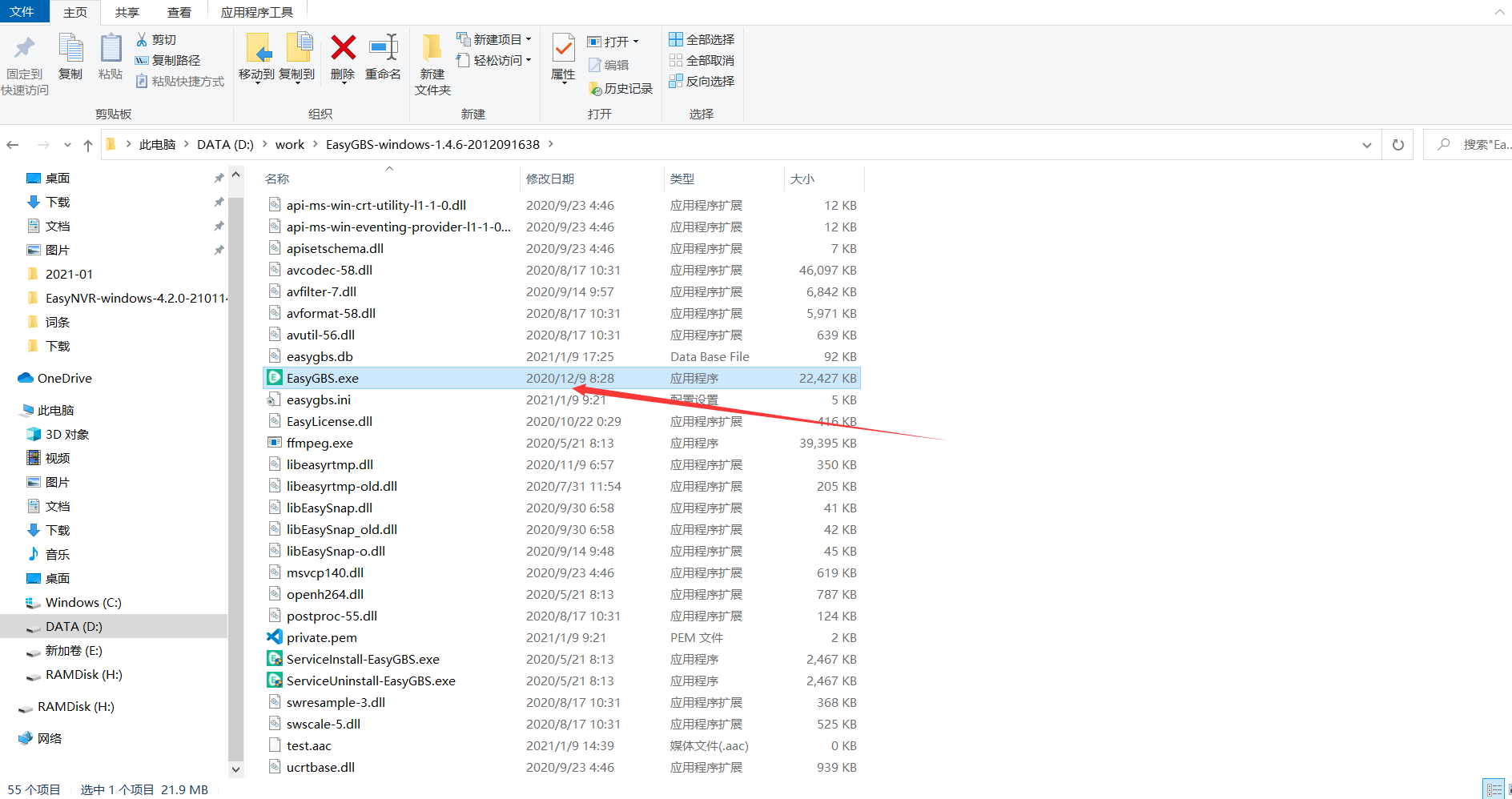Go back to previous folder
The image size is (1512, 799).
click(13, 145)
